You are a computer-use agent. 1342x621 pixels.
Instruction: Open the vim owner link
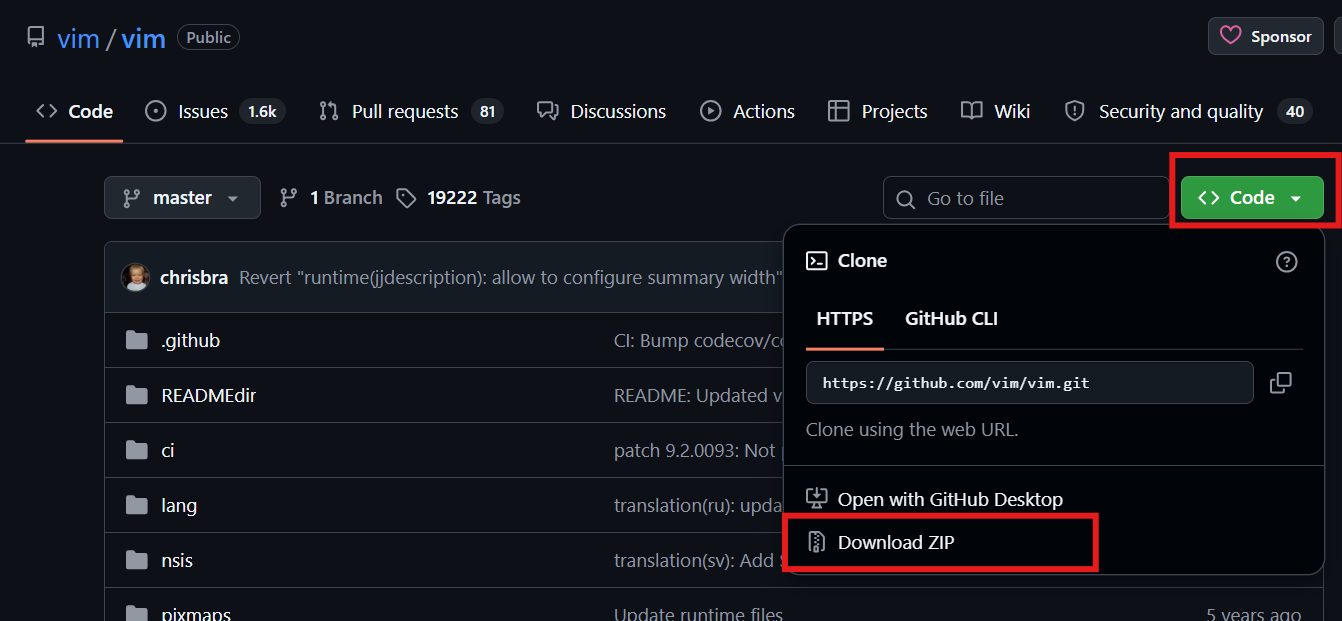pyautogui.click(x=78, y=38)
